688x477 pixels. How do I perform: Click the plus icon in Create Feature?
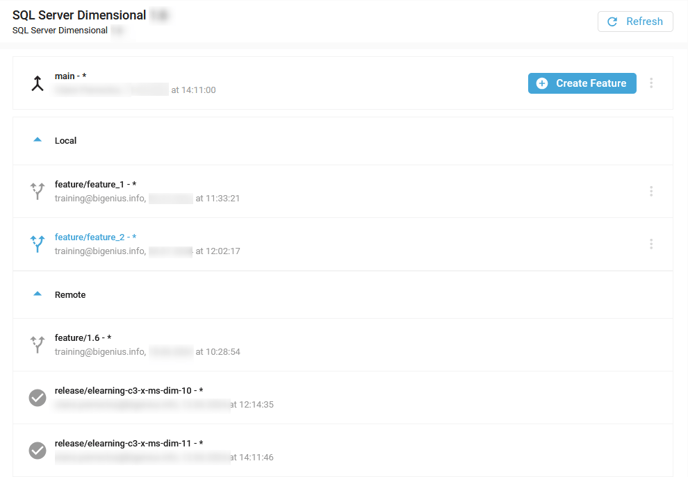(542, 83)
